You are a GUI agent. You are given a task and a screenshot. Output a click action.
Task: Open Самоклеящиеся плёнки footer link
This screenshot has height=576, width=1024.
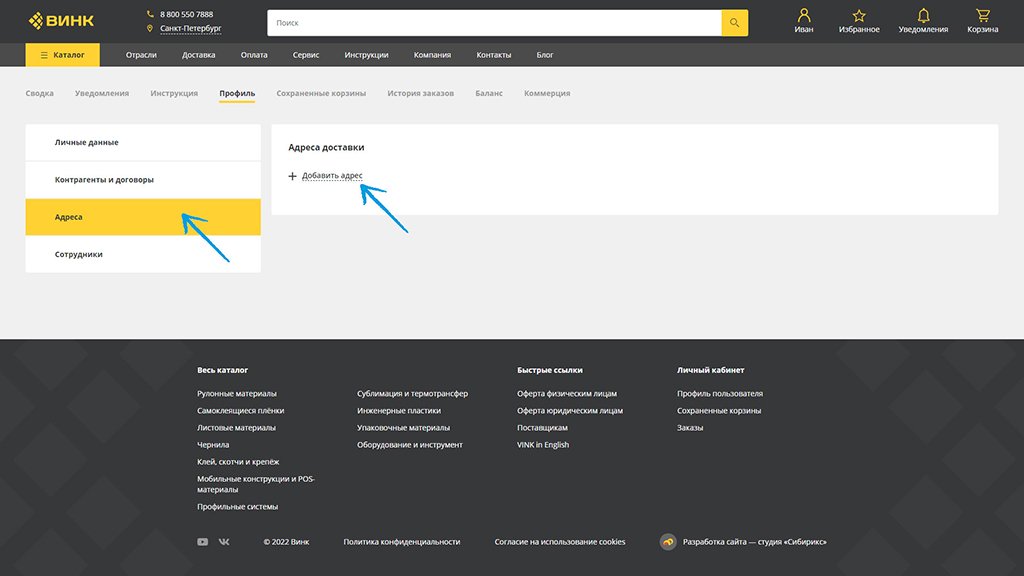(x=240, y=410)
